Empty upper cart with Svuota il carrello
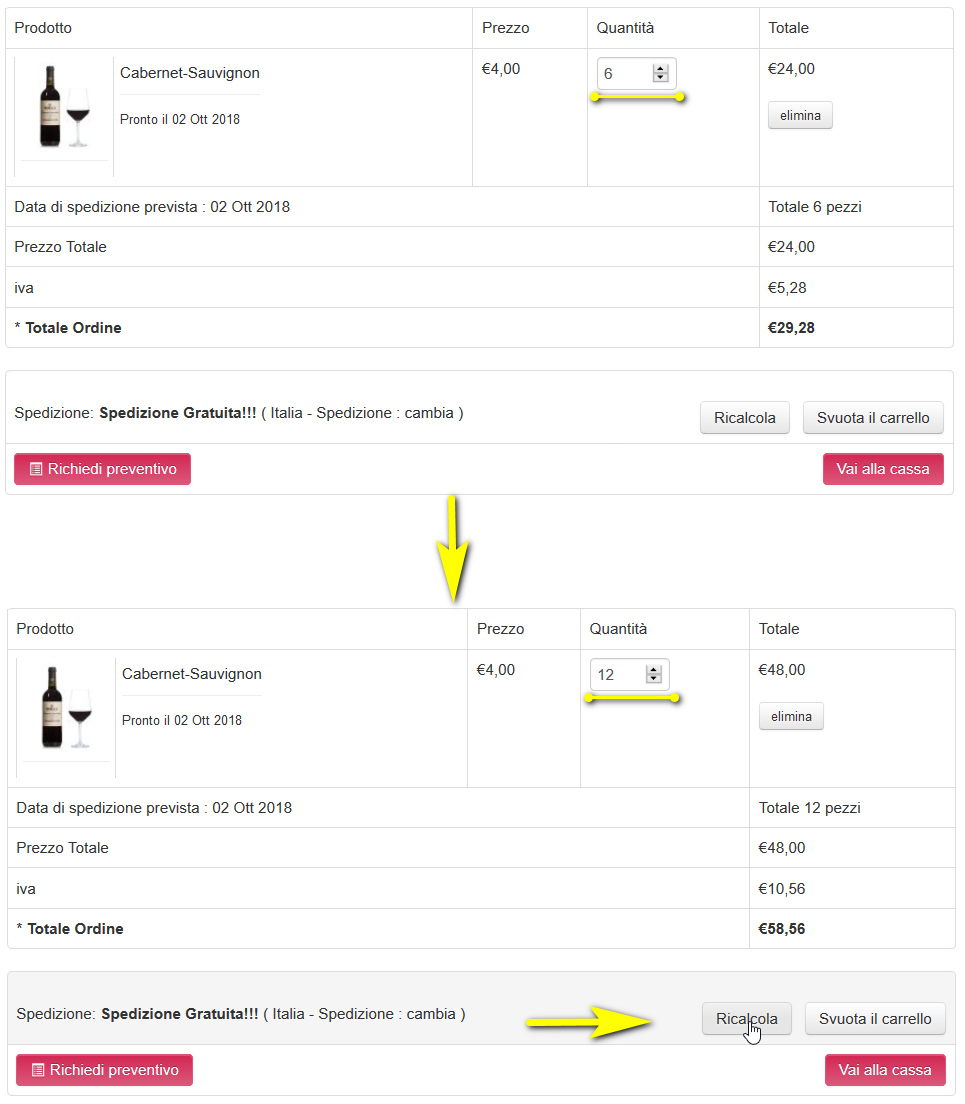Screen dimensions: 965x1104 click(873, 418)
